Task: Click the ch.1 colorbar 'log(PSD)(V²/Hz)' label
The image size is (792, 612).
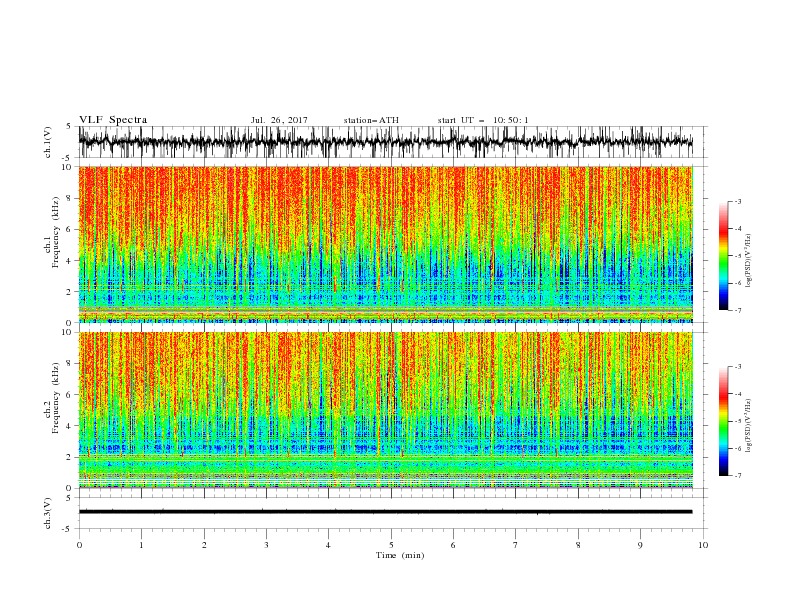Action: point(748,261)
